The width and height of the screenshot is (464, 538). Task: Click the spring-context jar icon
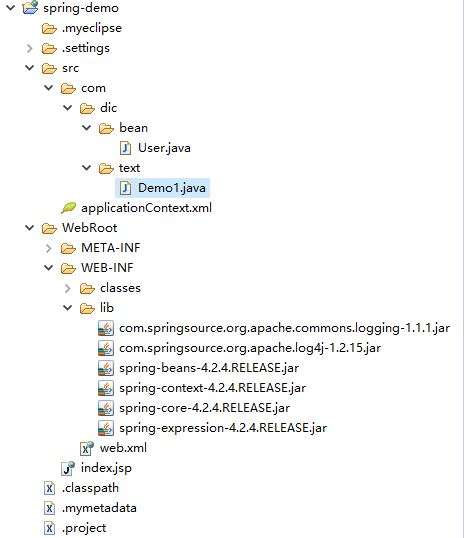pos(106,388)
